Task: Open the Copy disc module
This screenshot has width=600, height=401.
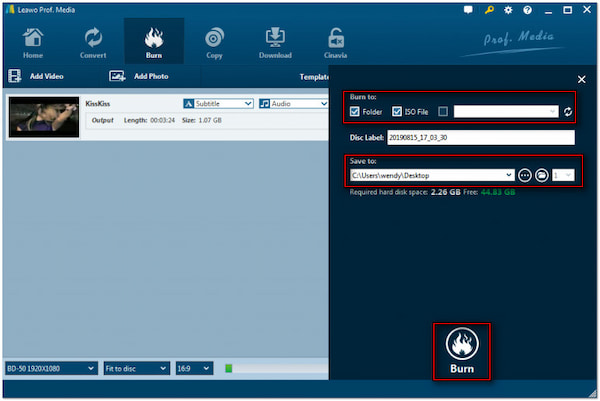Action: [x=214, y=42]
